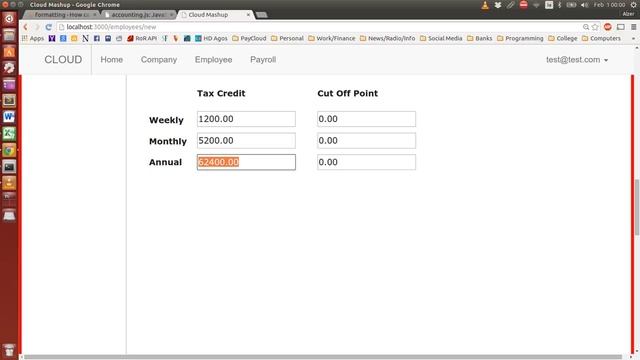Close the Cloud Mashup tab
The image size is (640, 360).
tap(248, 15)
